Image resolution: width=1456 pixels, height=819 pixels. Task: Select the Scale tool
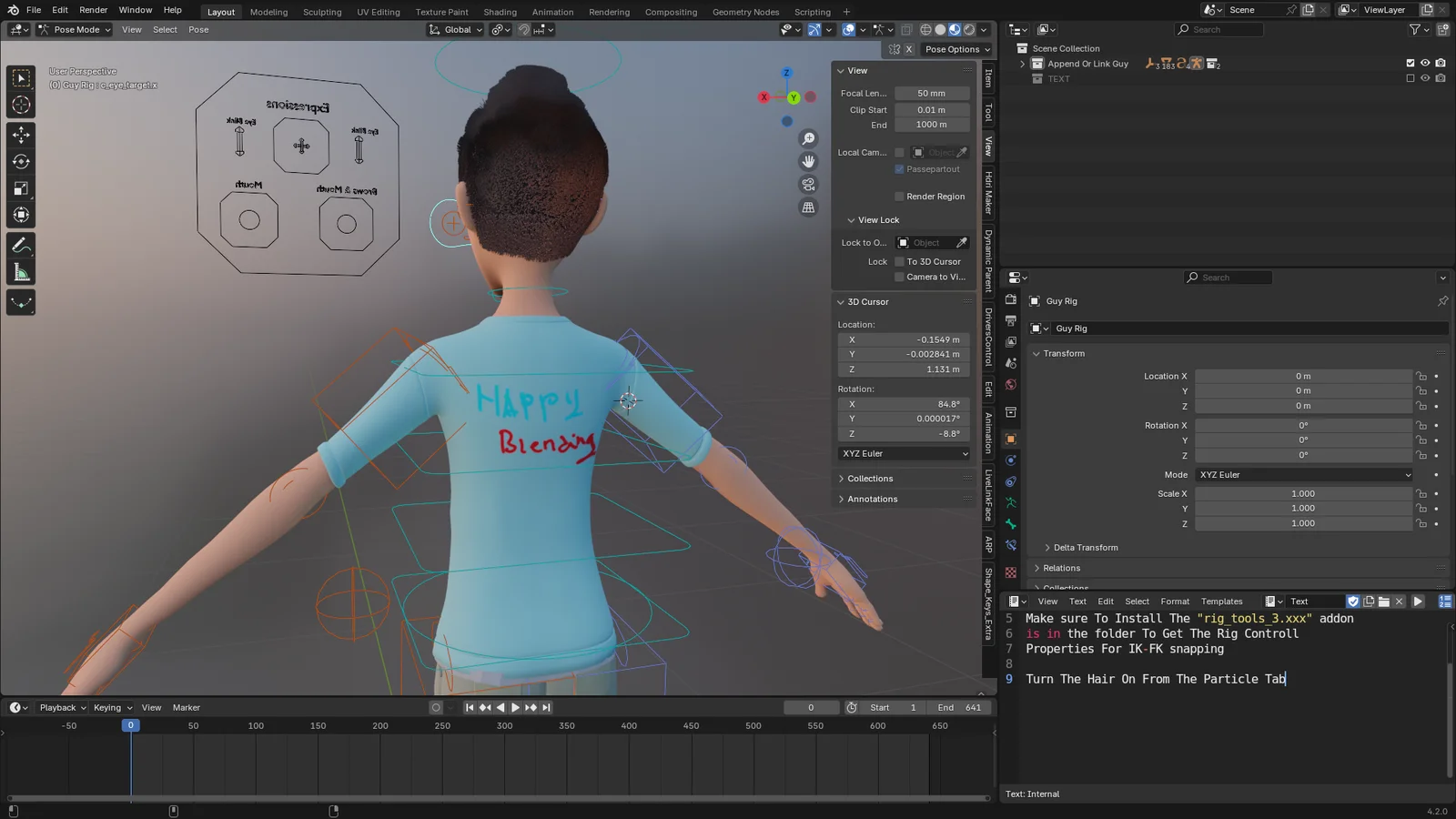(21, 188)
